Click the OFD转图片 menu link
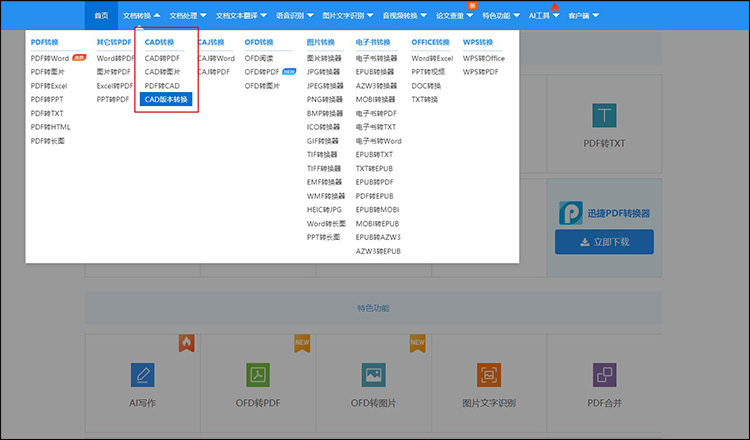 coord(262,86)
